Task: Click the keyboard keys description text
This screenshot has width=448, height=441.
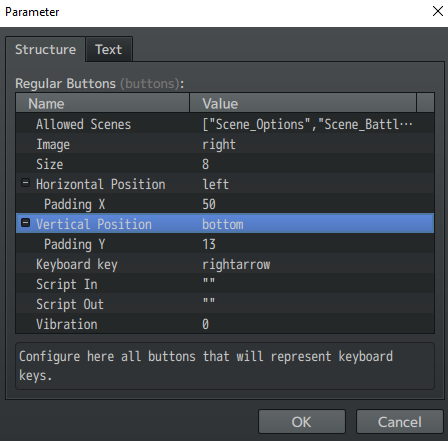Action: pos(206,366)
